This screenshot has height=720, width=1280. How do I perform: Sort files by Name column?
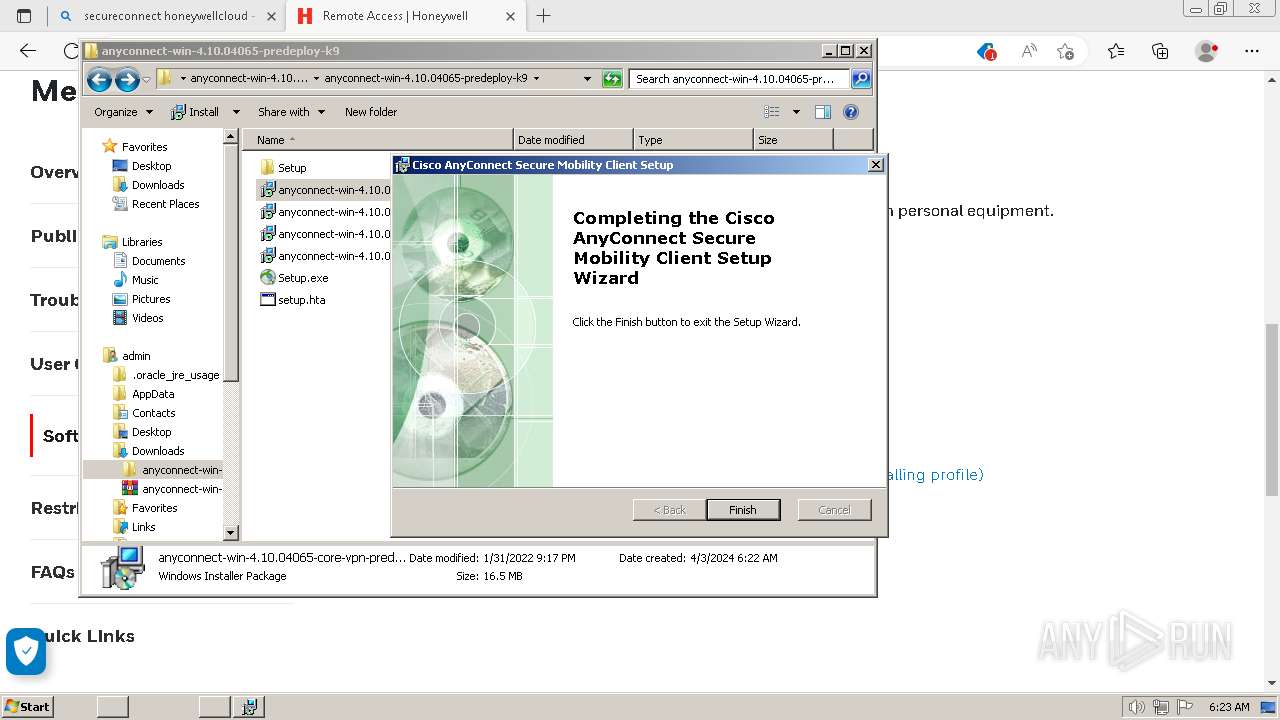point(378,140)
